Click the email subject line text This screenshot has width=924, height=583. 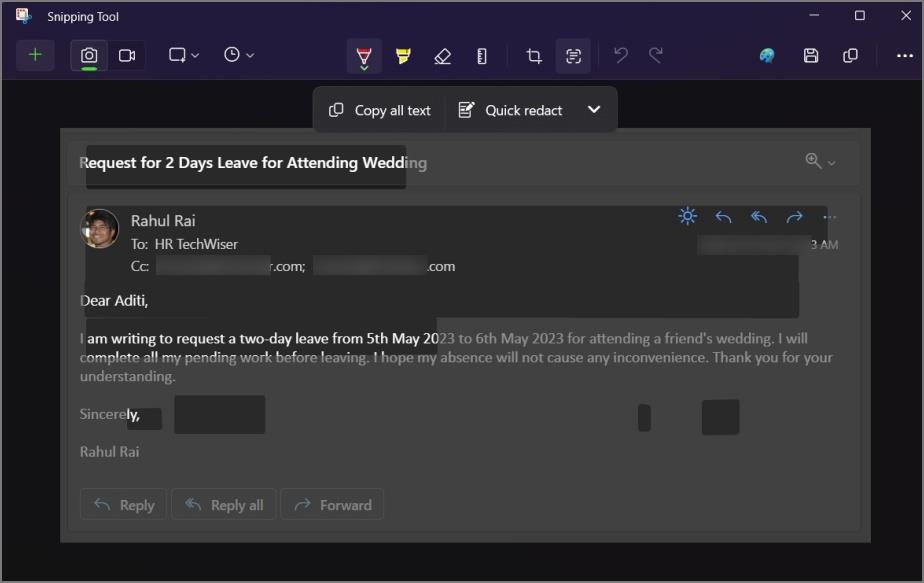[x=253, y=163]
